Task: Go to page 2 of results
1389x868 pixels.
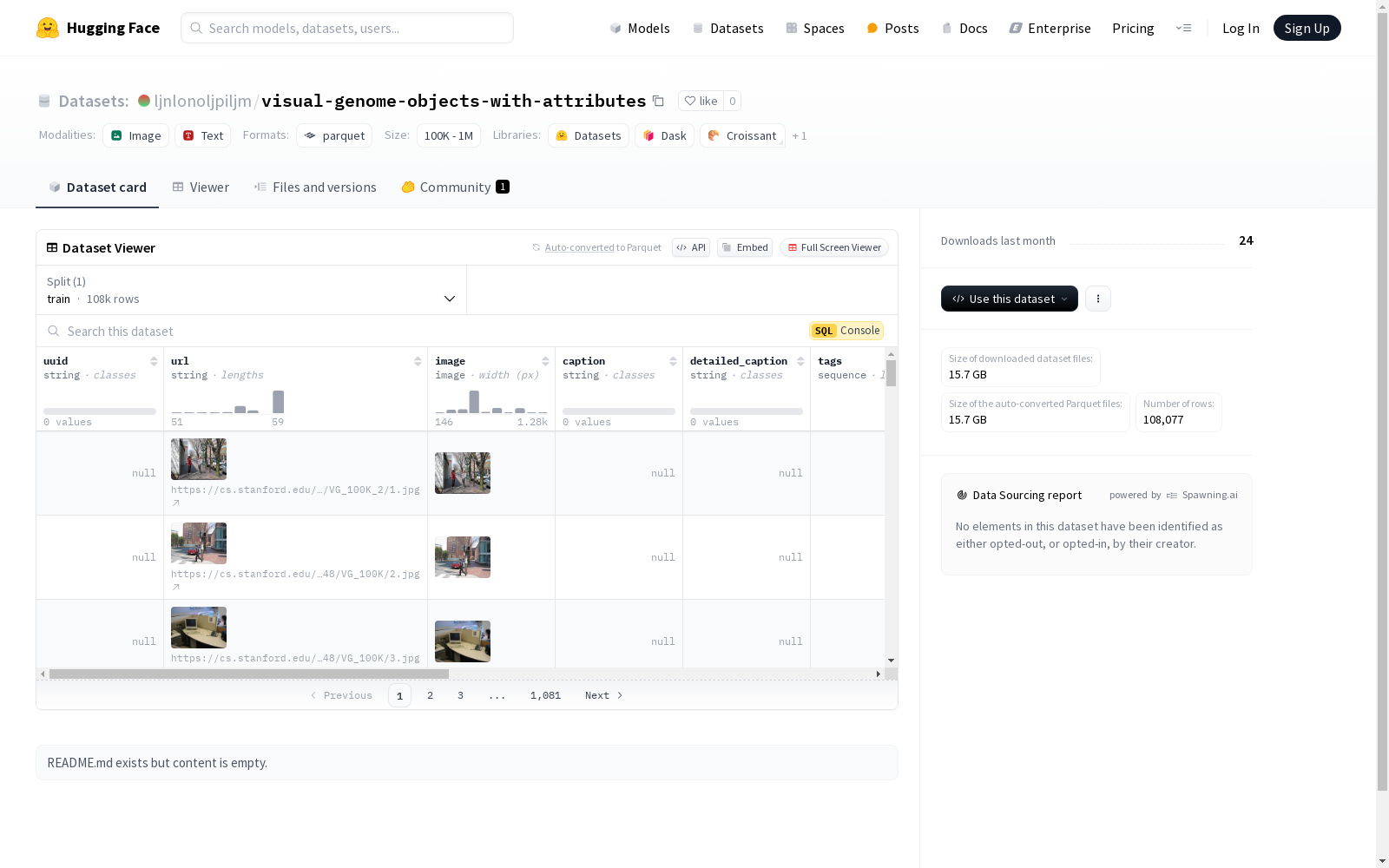Action: point(430,695)
